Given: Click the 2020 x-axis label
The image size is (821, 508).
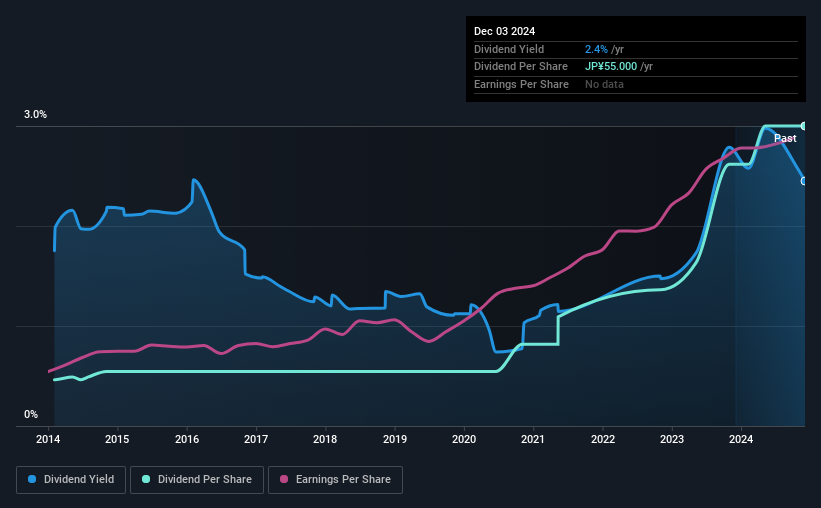Looking at the screenshot, I should (x=463, y=439).
